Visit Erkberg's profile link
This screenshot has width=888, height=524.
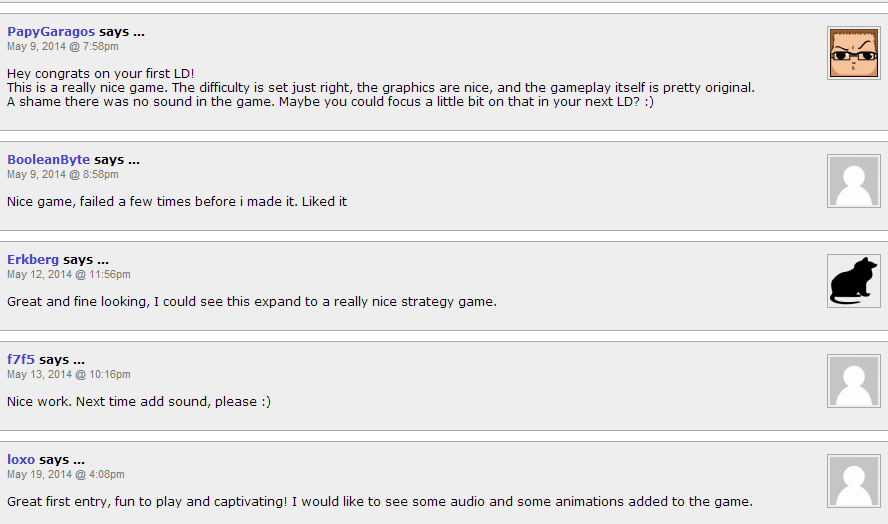click(33, 259)
